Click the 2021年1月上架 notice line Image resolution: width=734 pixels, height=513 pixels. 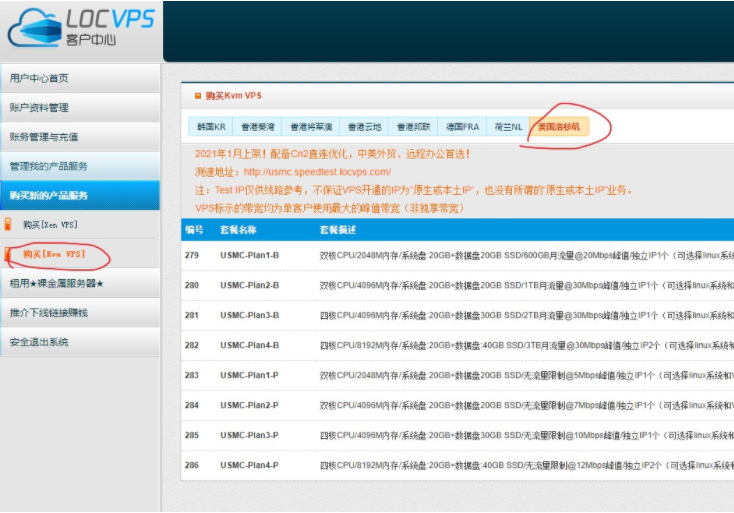pyautogui.click(x=332, y=154)
